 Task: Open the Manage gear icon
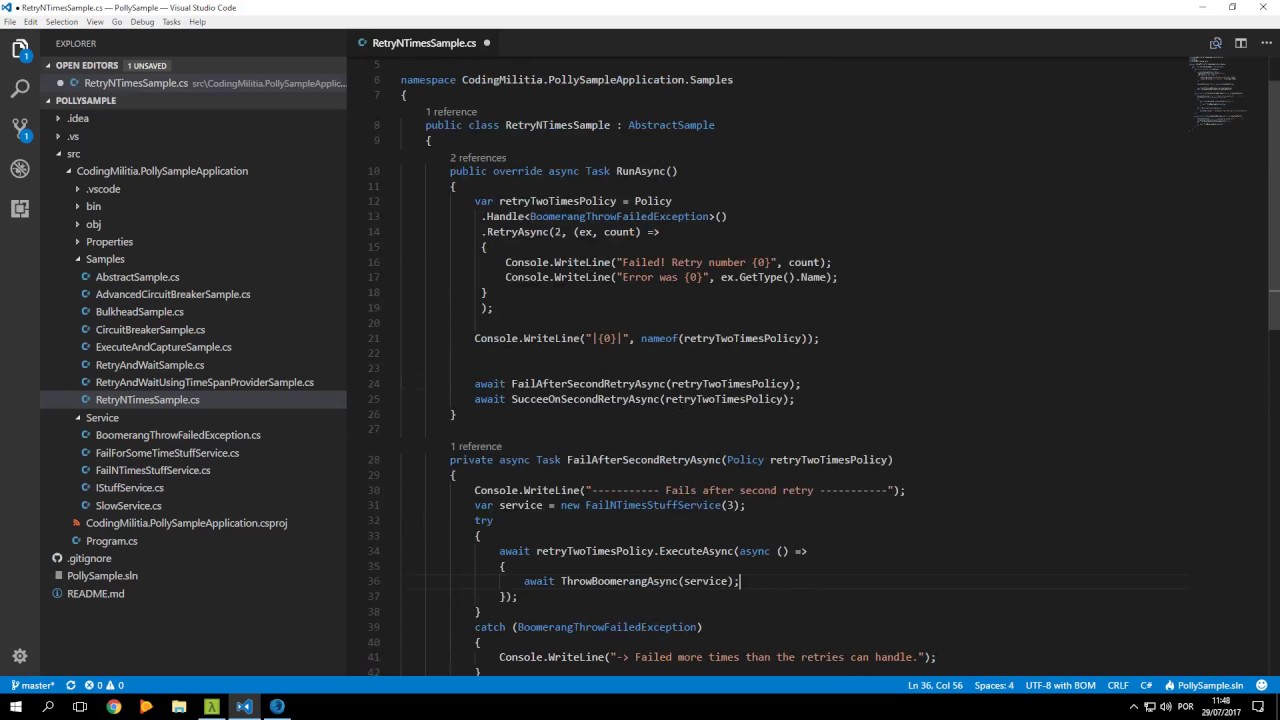pos(20,656)
